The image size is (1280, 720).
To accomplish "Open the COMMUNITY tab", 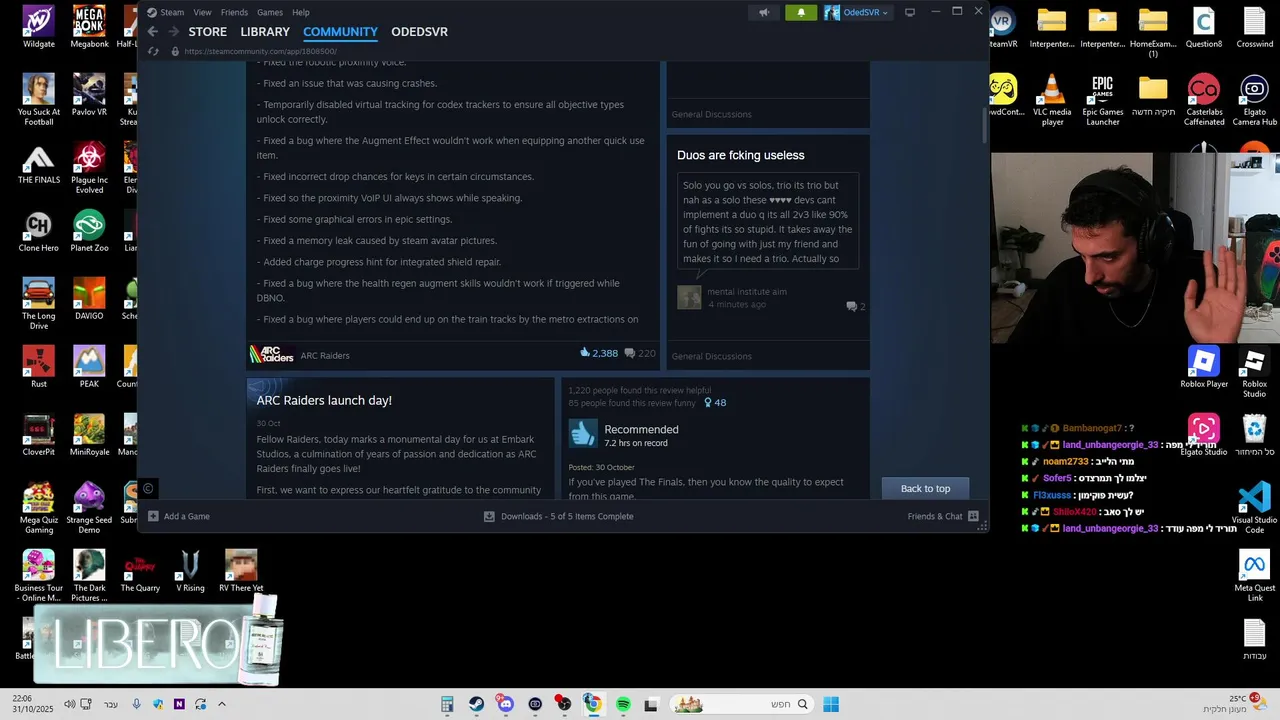I will coord(340,32).
